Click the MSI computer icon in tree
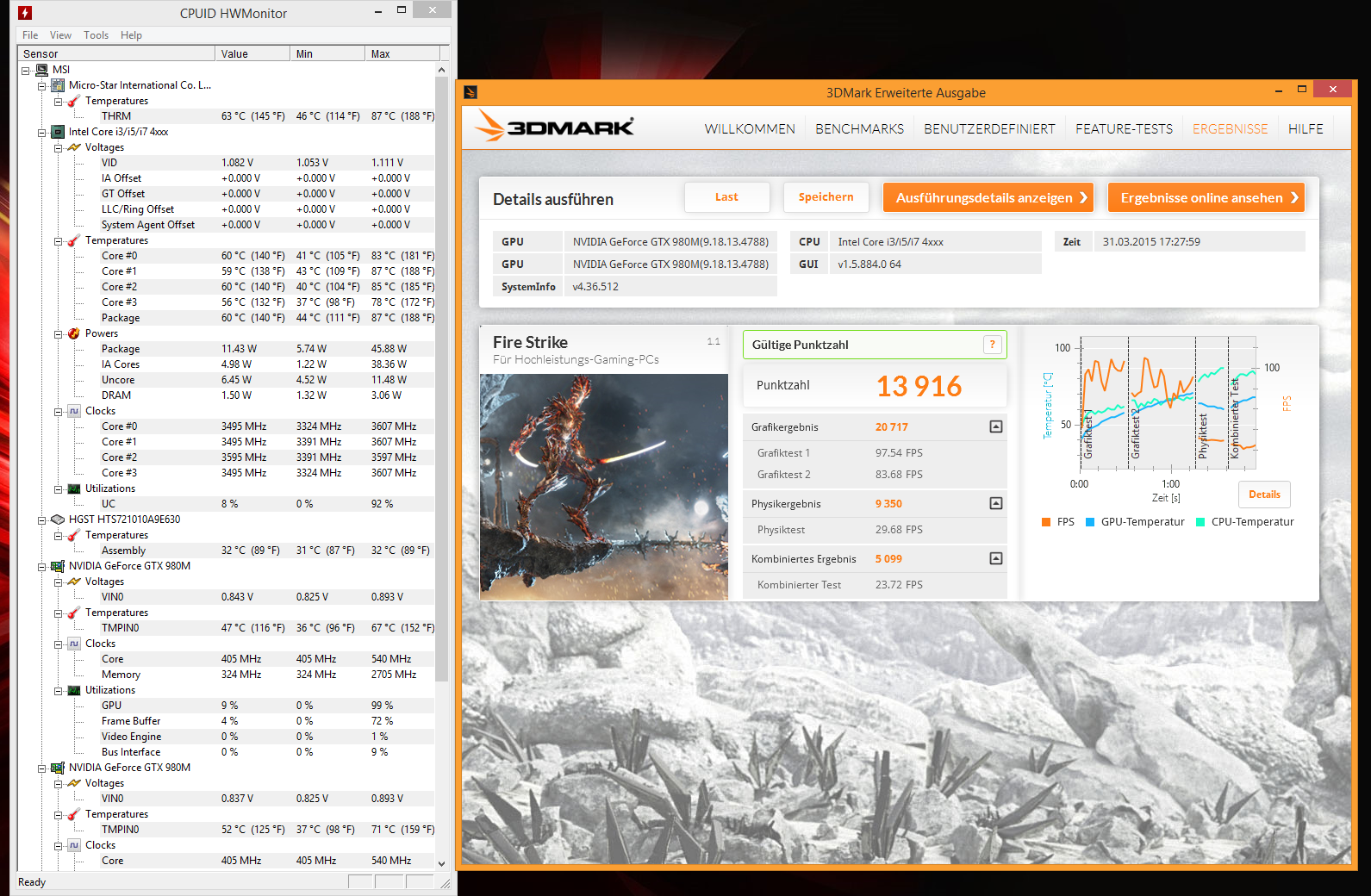The image size is (1371, 896). pos(42,70)
